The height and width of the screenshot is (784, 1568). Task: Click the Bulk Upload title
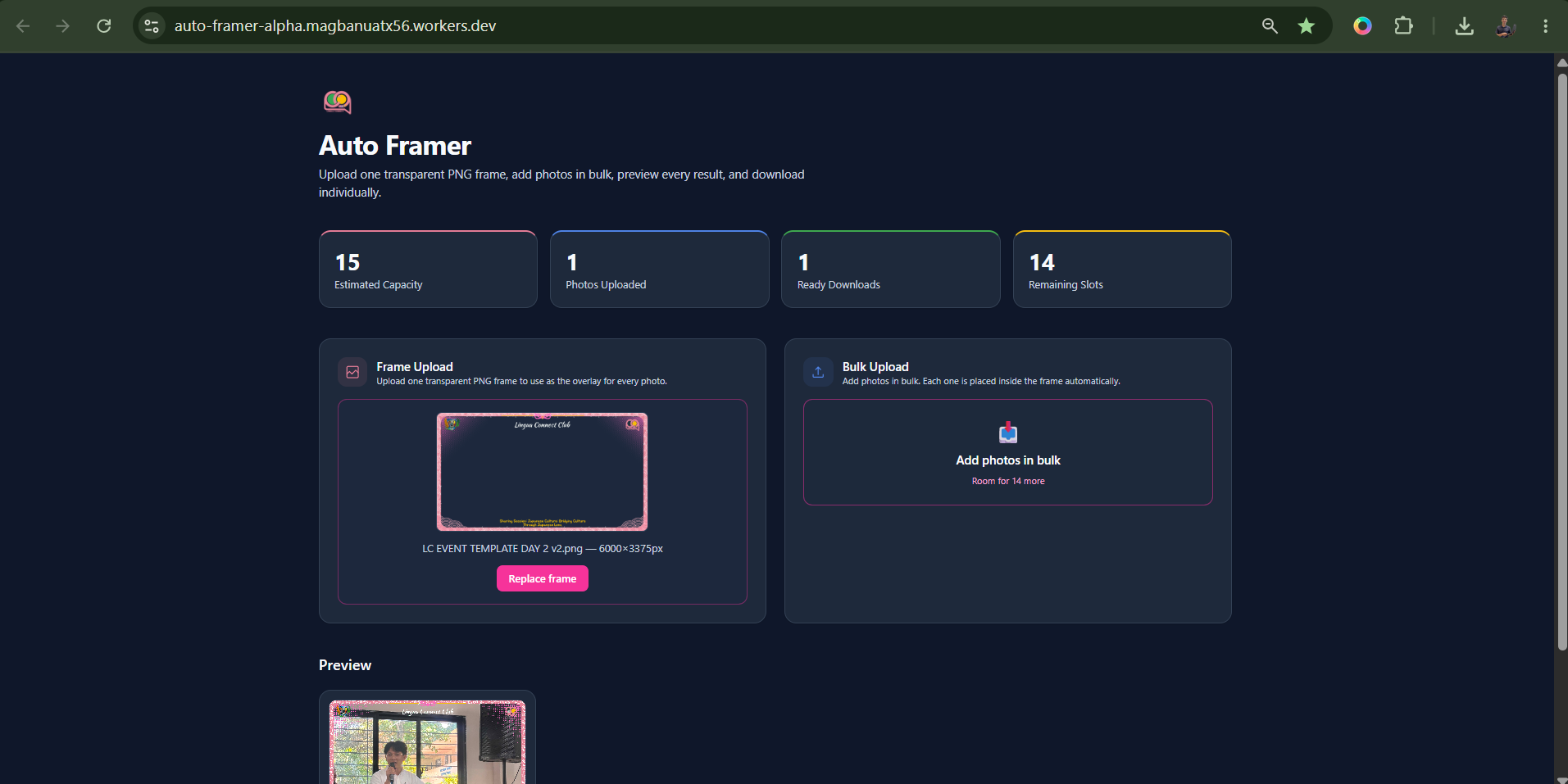875,367
